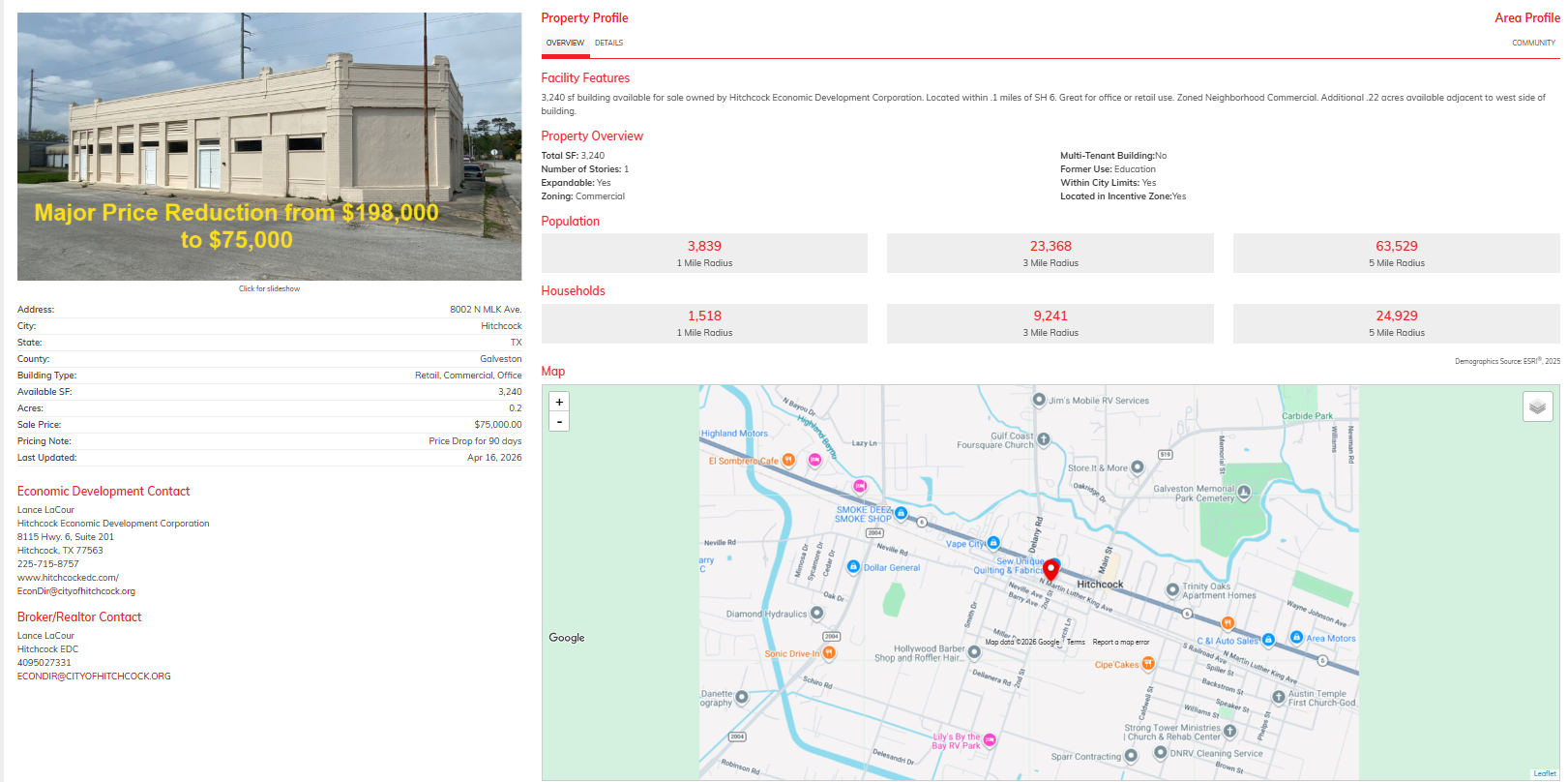Click the EconDir@cityofhitchcock.org email link
The width and height of the screenshot is (1568, 782).
click(x=76, y=591)
